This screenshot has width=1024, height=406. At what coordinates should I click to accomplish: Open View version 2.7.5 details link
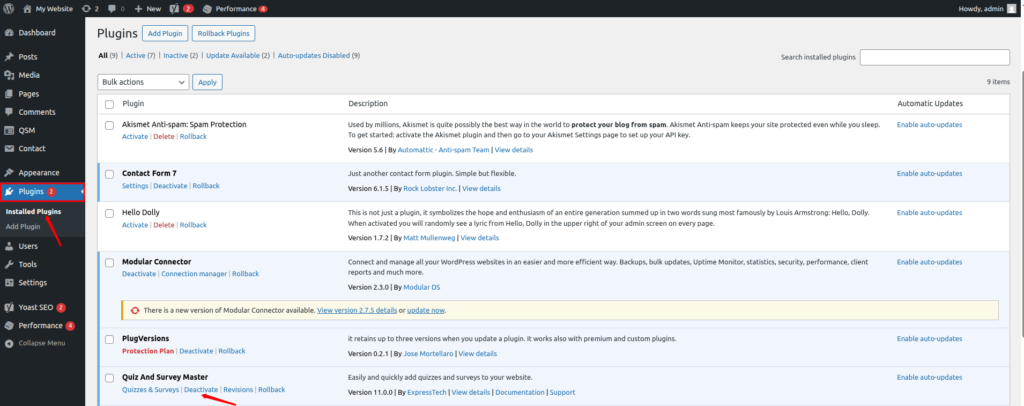click(x=357, y=311)
